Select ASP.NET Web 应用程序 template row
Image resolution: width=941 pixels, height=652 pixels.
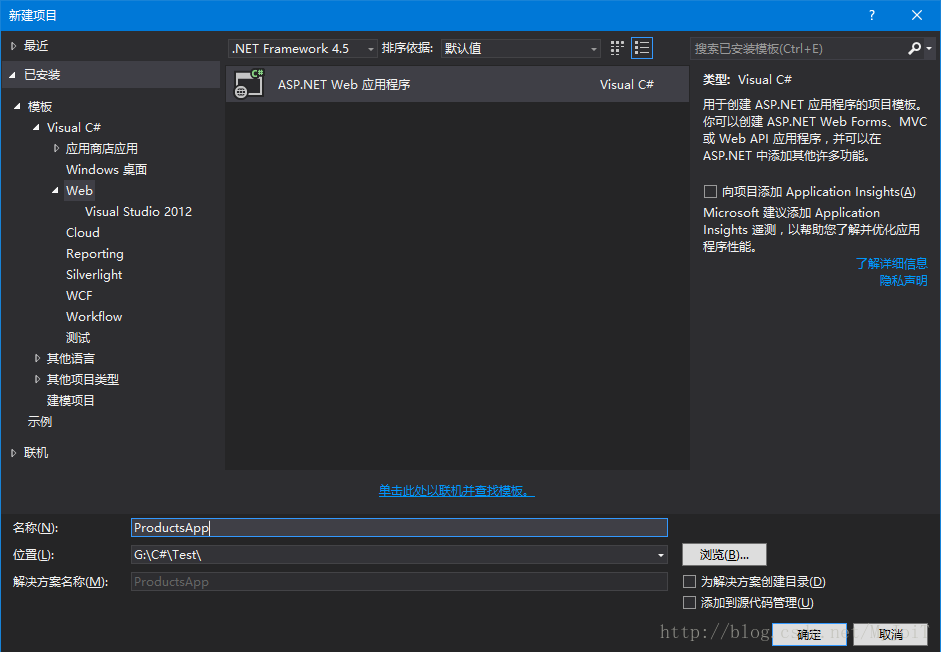(x=457, y=84)
